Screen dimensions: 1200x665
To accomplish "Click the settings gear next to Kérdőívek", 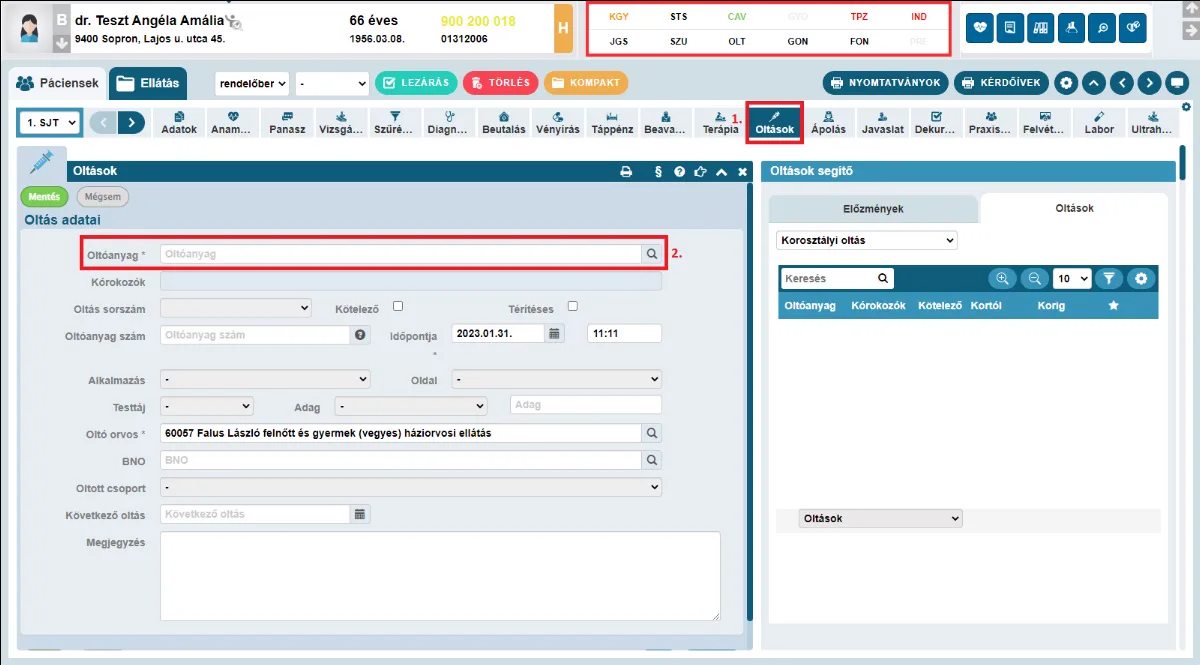I will [1066, 83].
